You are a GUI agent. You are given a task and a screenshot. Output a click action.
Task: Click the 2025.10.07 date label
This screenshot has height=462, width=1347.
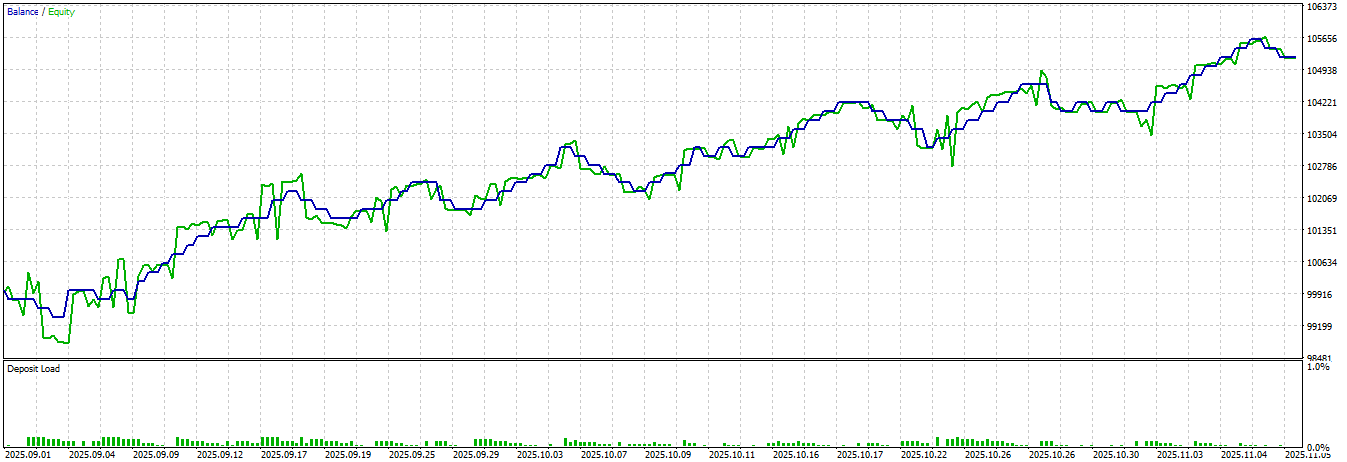click(x=604, y=455)
